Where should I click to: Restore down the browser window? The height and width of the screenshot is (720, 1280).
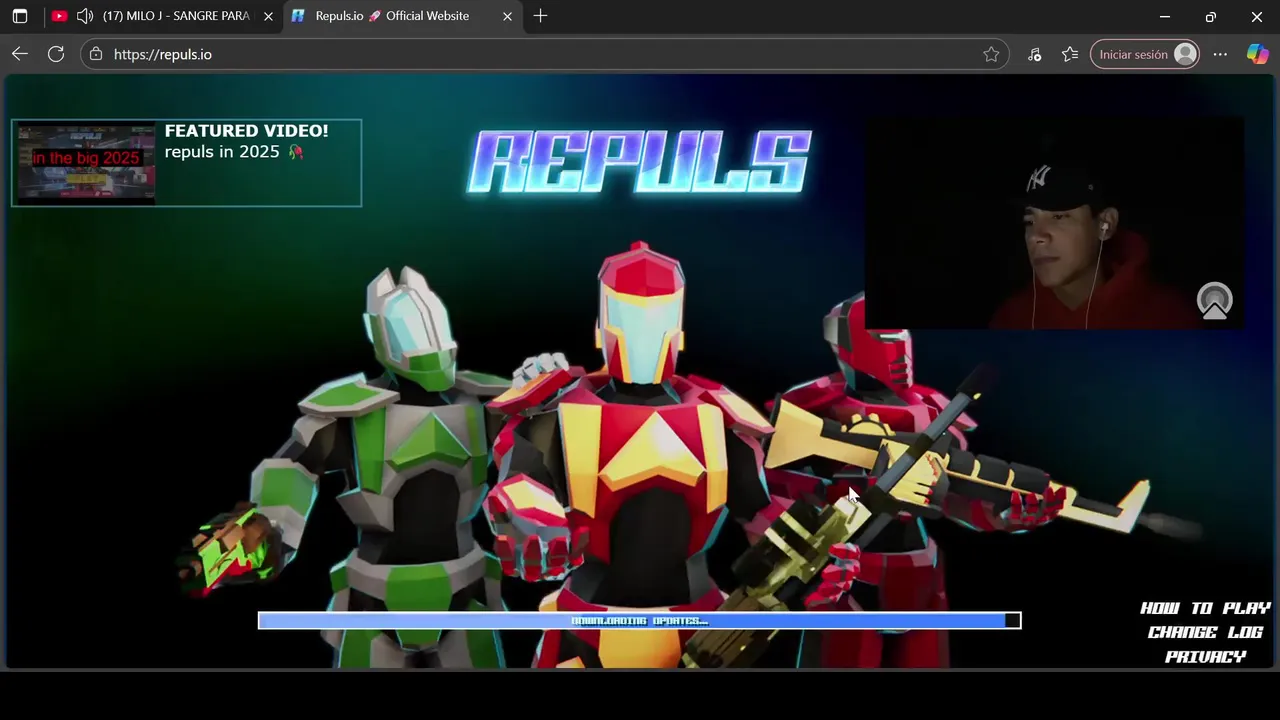click(x=1210, y=16)
